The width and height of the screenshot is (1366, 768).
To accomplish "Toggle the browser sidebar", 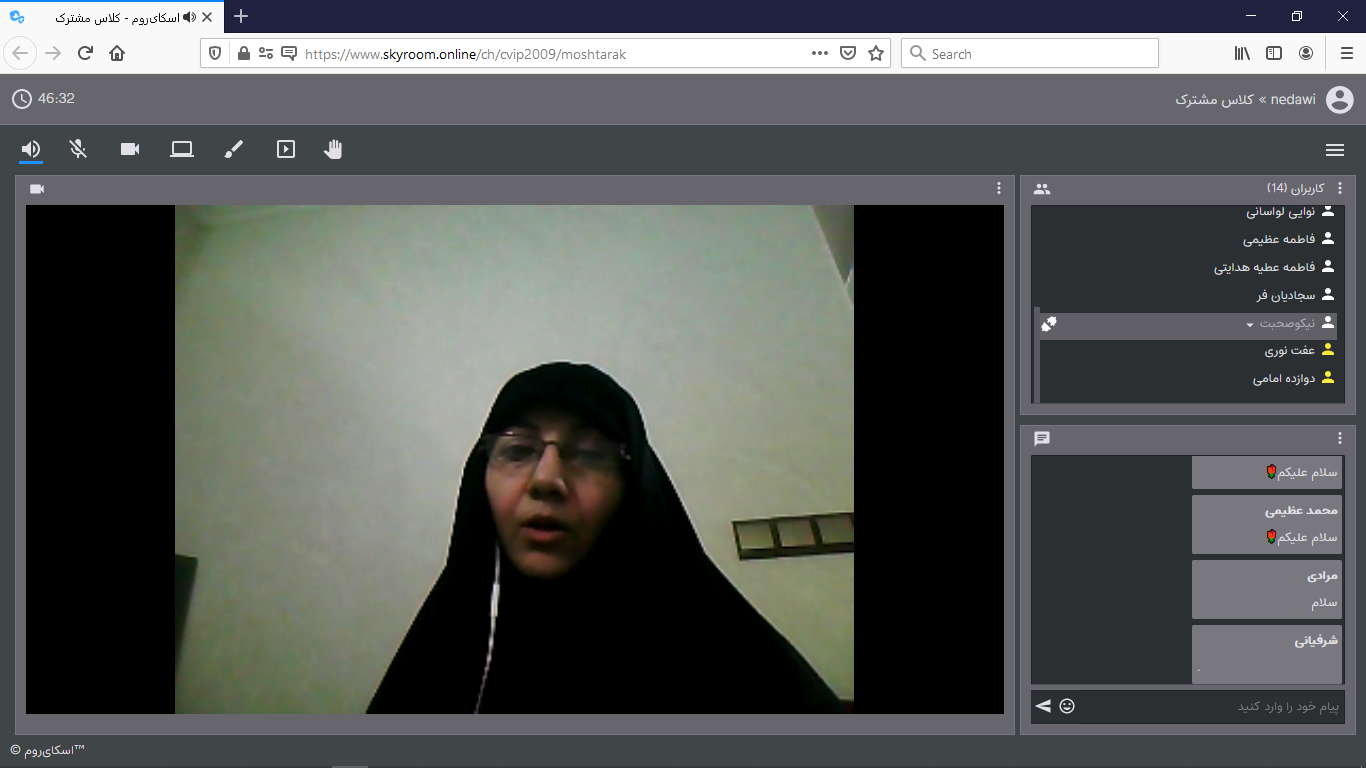I will click(x=1274, y=54).
